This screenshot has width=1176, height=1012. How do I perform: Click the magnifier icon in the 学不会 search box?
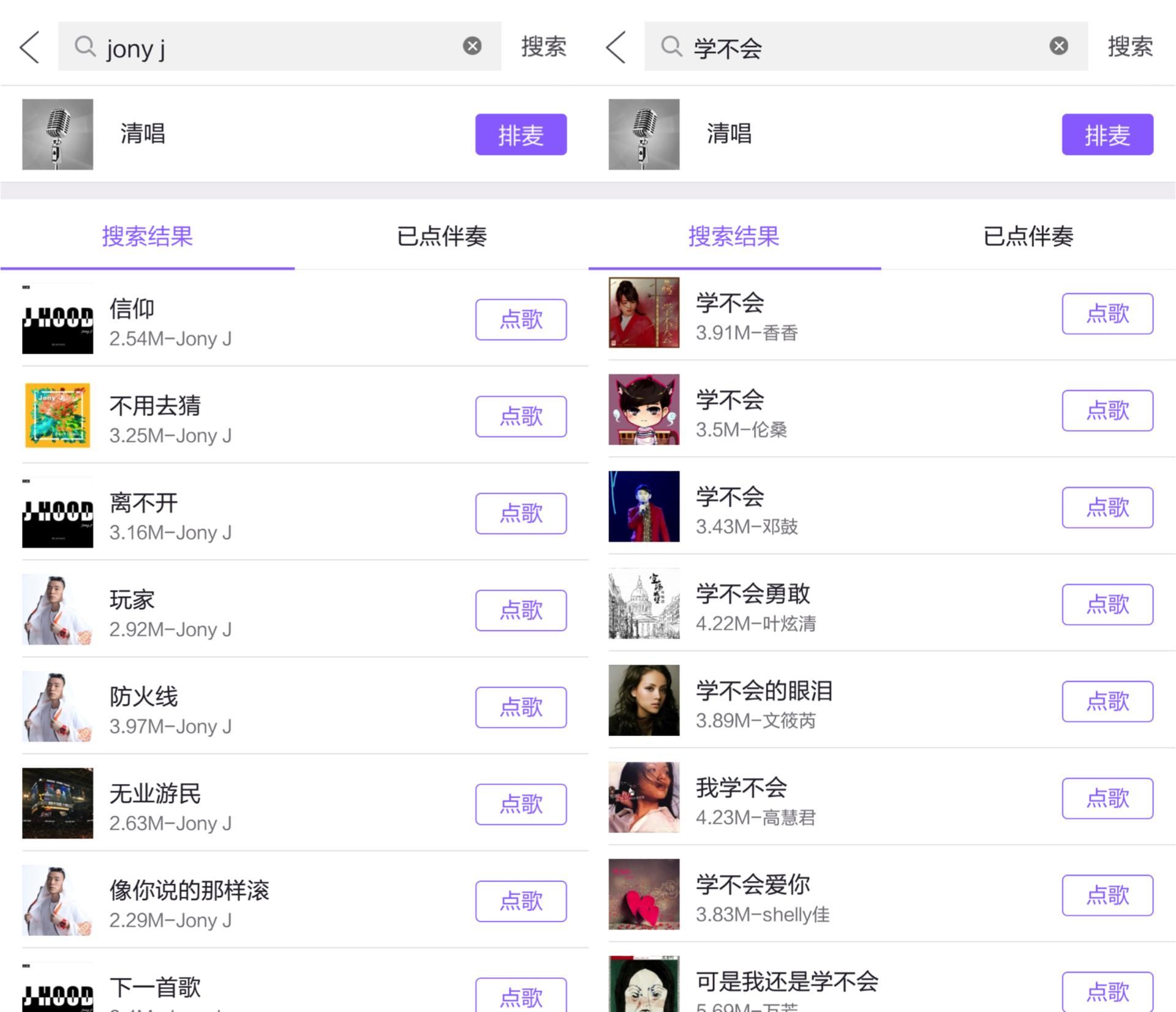(671, 47)
